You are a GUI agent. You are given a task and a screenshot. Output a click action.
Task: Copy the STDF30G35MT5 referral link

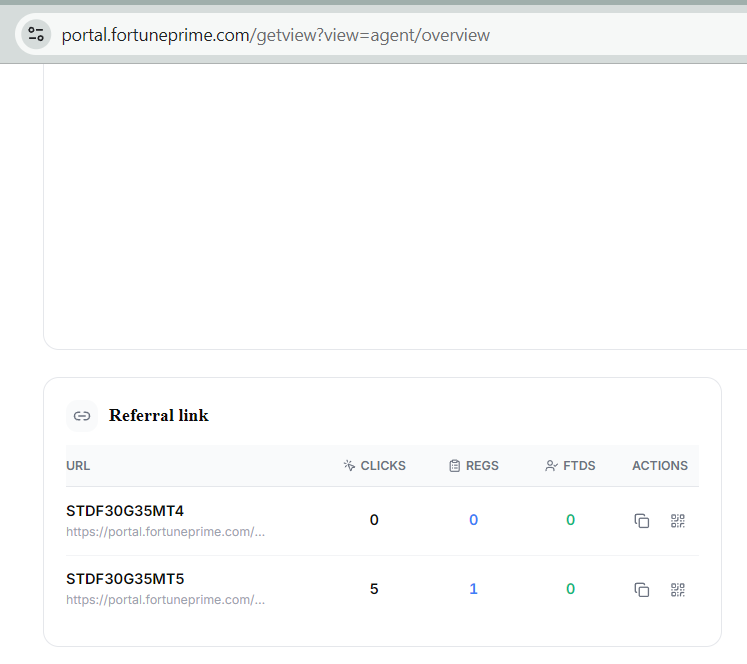point(642,589)
